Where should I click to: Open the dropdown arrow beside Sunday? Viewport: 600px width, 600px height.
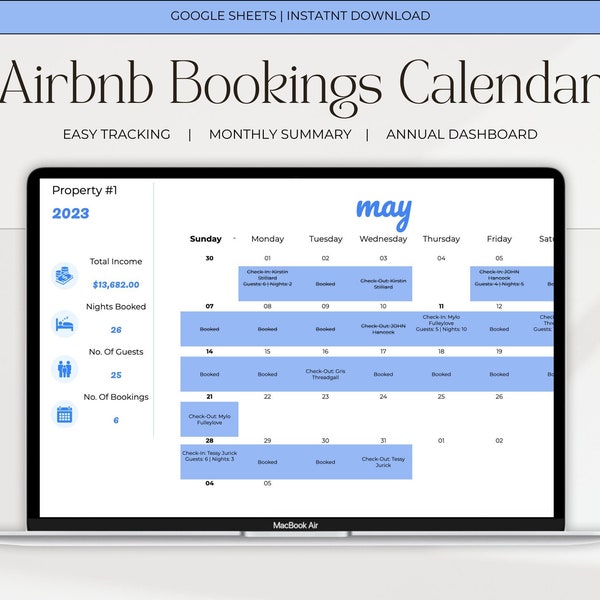(x=234, y=238)
